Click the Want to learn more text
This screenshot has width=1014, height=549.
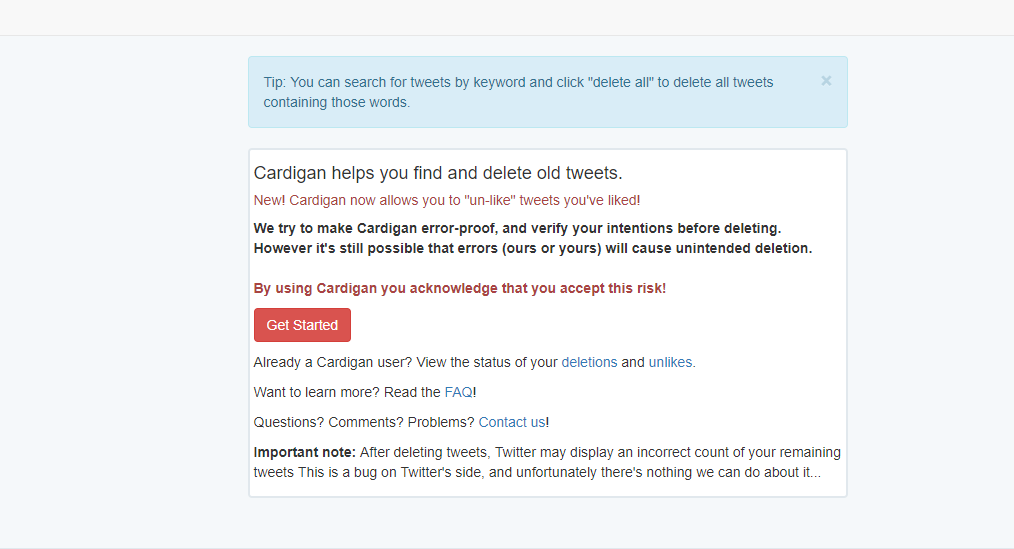coord(346,392)
